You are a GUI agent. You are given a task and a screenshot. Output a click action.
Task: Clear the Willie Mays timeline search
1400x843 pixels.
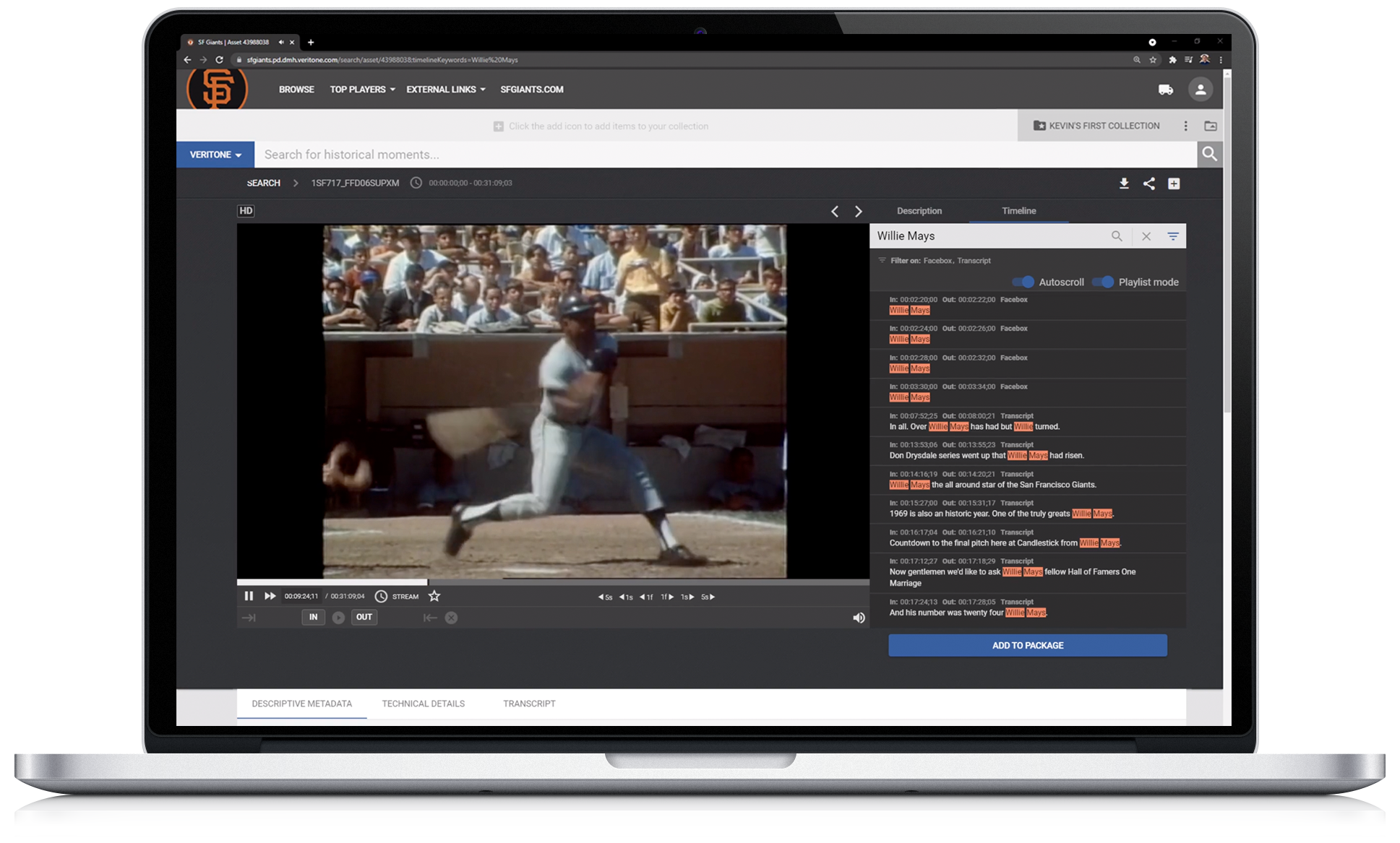pos(1146,236)
